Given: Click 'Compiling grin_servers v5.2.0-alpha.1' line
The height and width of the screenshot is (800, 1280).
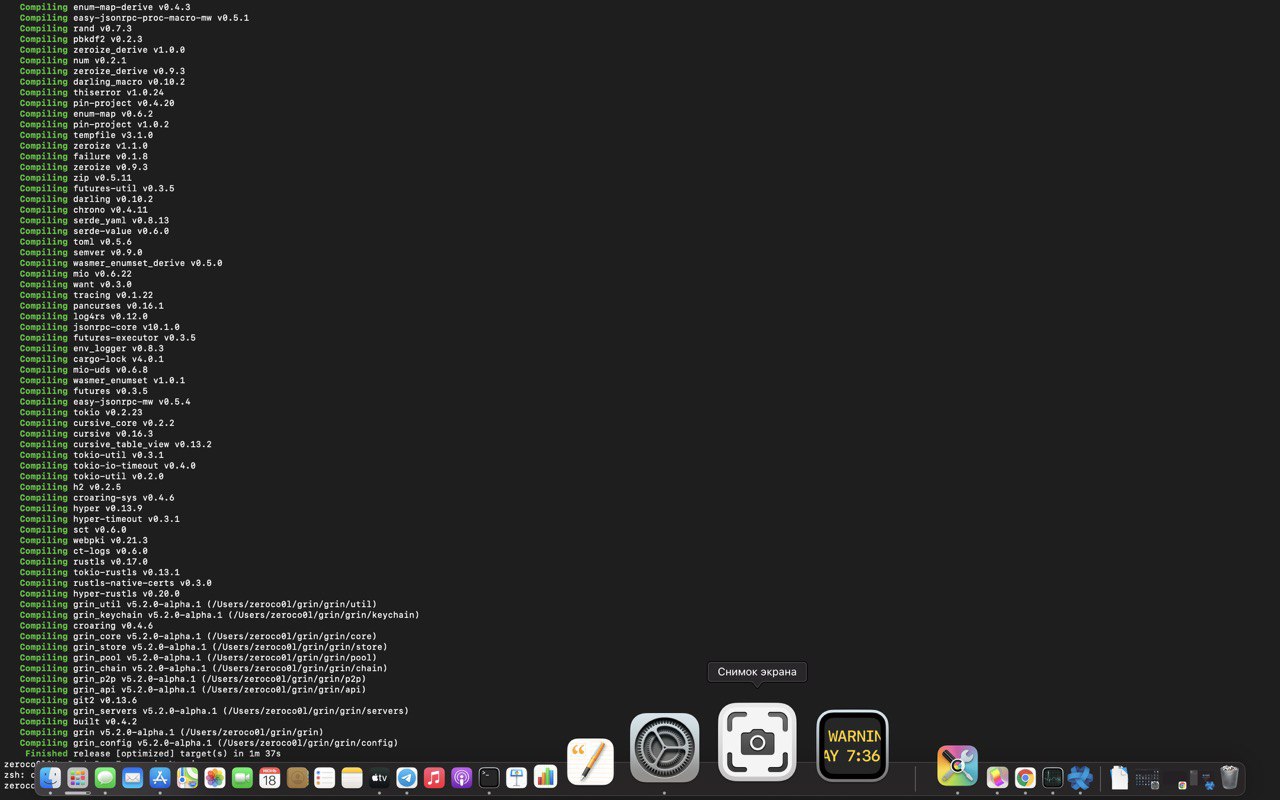Looking at the screenshot, I should pos(214,711).
